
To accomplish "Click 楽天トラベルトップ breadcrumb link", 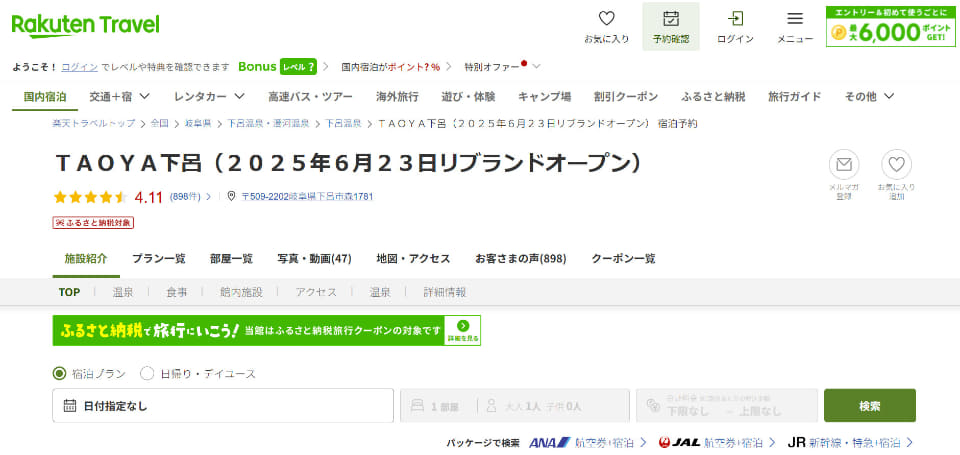I will [x=94, y=123].
